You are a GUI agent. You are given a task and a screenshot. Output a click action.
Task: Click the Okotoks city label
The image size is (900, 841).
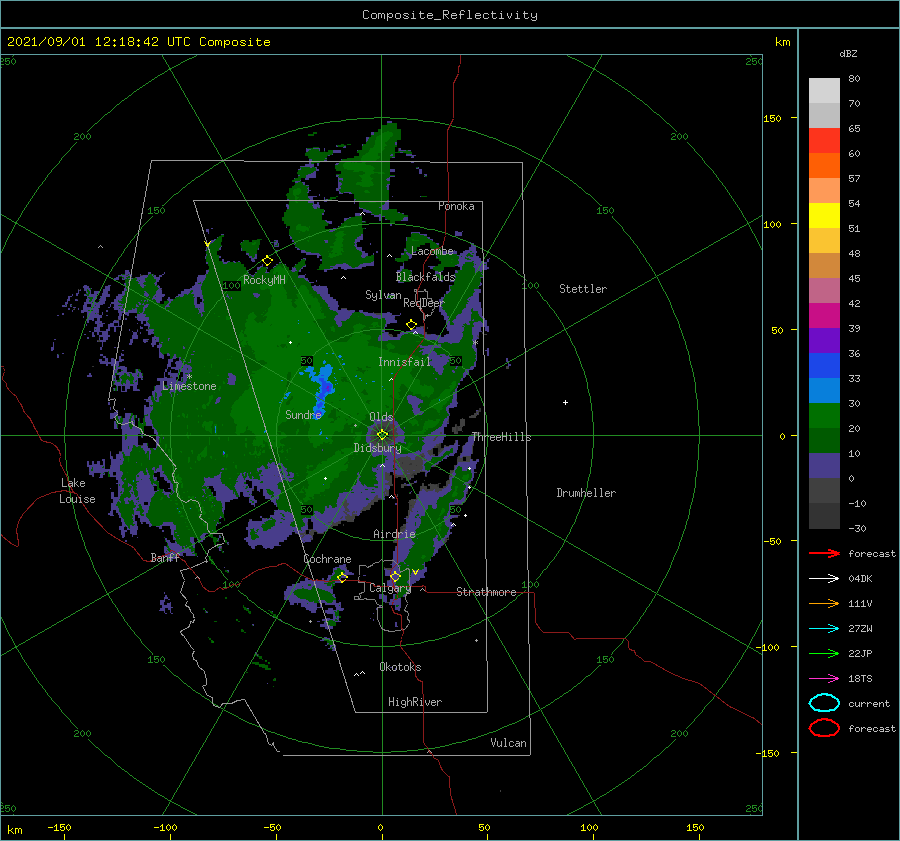[400, 667]
